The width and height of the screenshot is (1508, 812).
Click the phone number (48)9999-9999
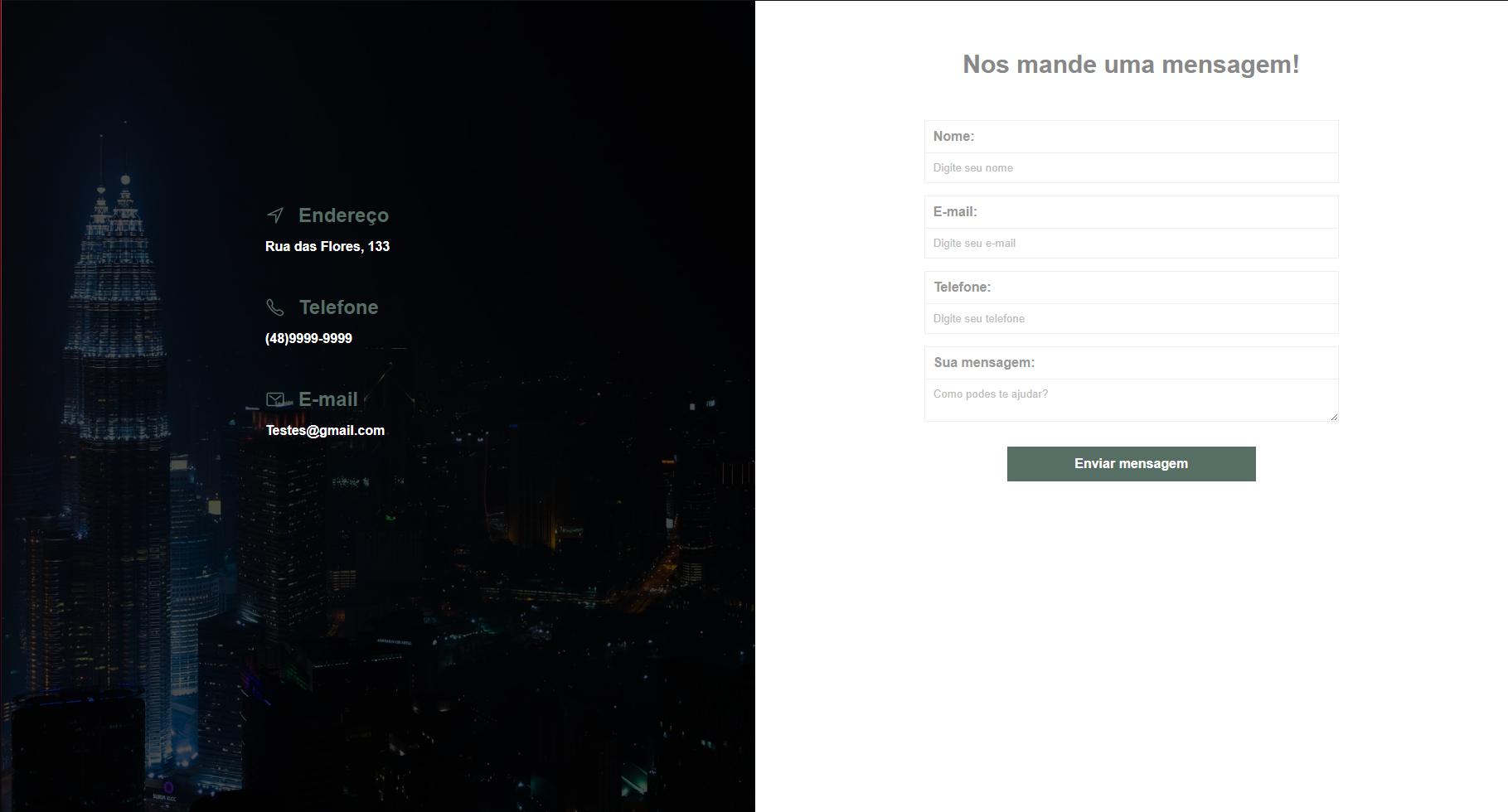308,338
